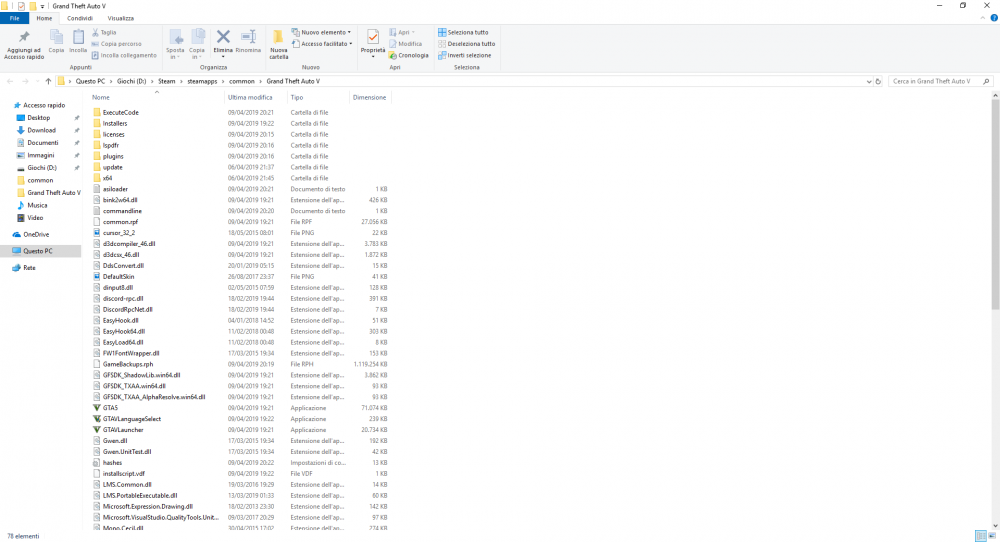Click the Cronologia history icon
The height and width of the screenshot is (542, 1000).
coord(409,55)
